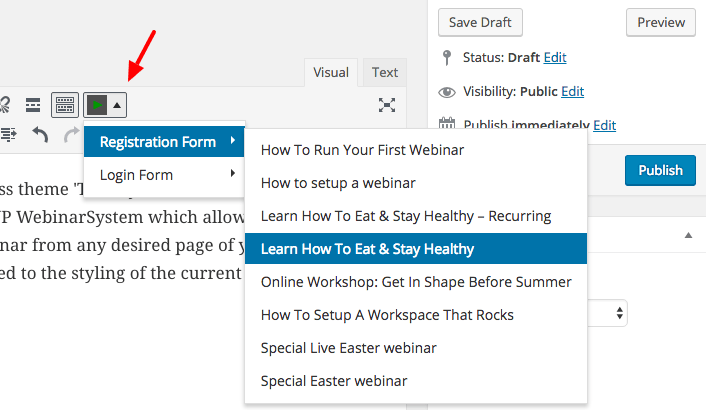The height and width of the screenshot is (410, 706).
Task: Switch to the Visual editor tab
Action: coord(331,72)
